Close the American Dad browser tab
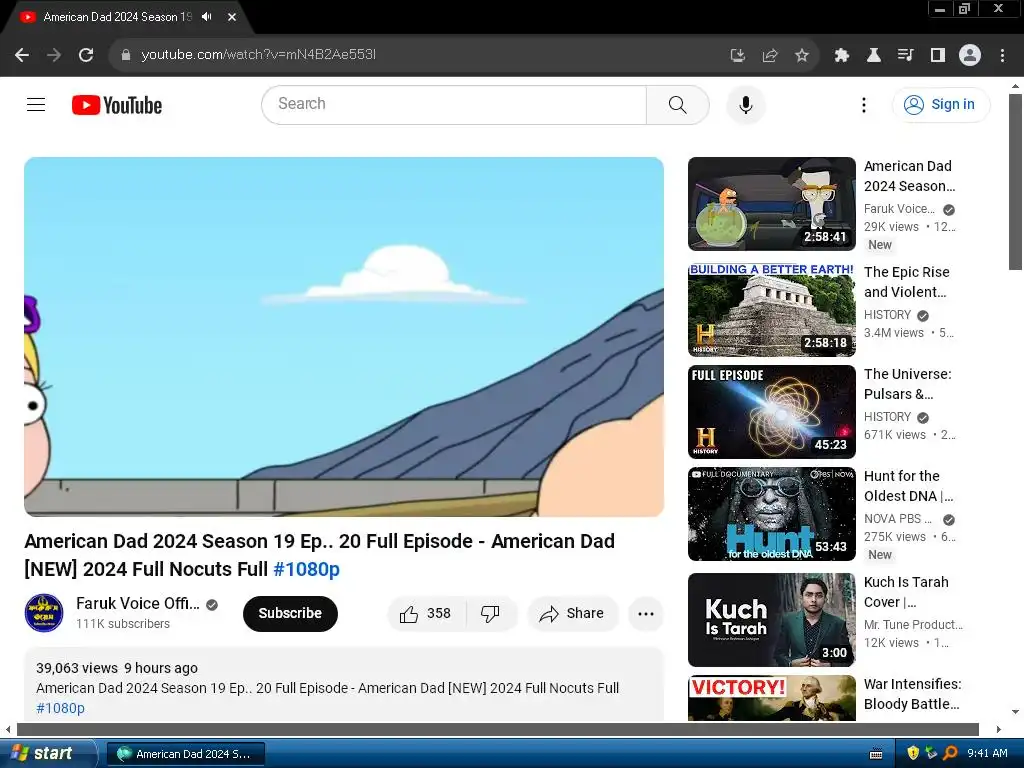This screenshot has height=768, width=1024. (x=232, y=17)
